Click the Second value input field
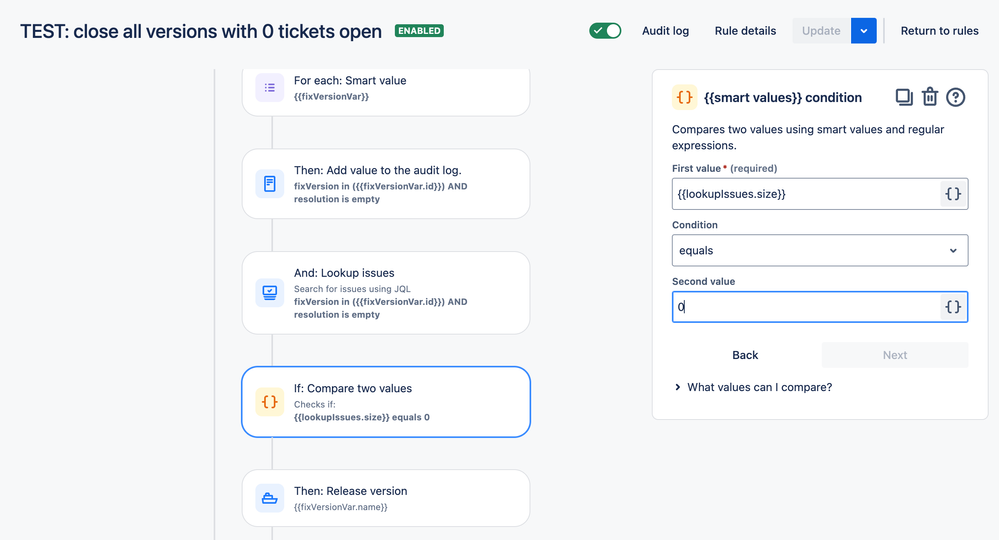 [806, 307]
